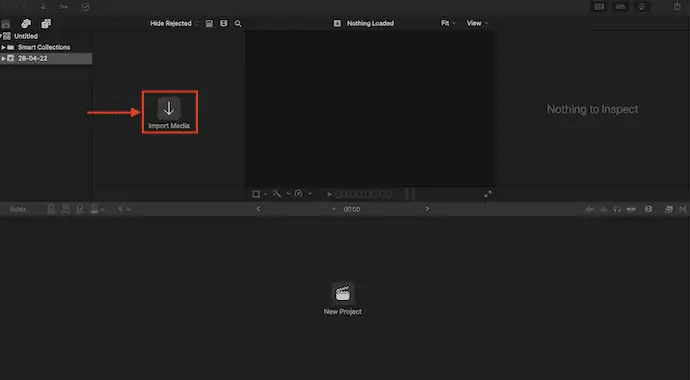Open the Titles and Generators sidebar

click(46, 23)
